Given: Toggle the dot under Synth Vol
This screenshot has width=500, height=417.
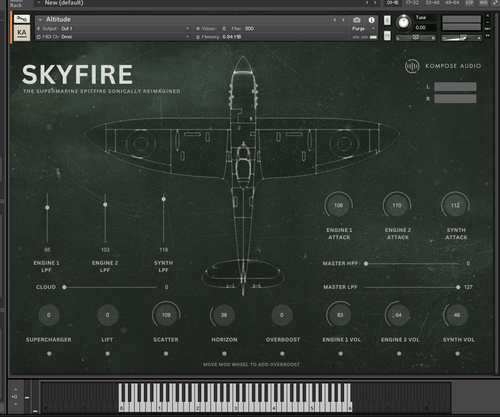Looking at the screenshot, I should pyautogui.click(x=457, y=353).
